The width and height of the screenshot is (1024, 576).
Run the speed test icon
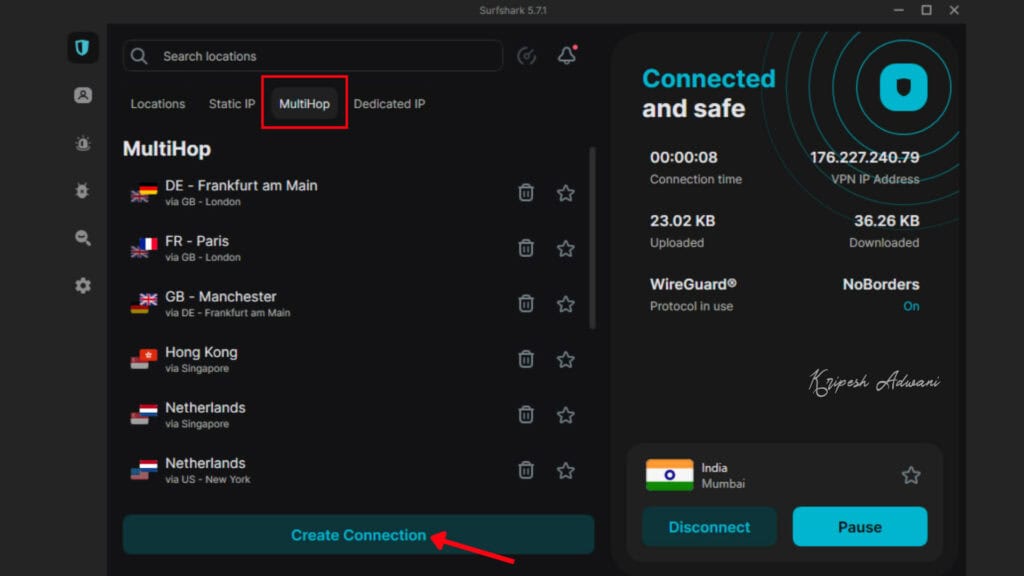527,56
